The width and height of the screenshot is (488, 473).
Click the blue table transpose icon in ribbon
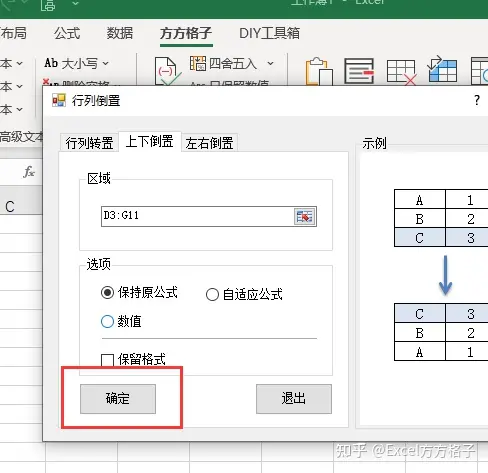tap(442, 69)
